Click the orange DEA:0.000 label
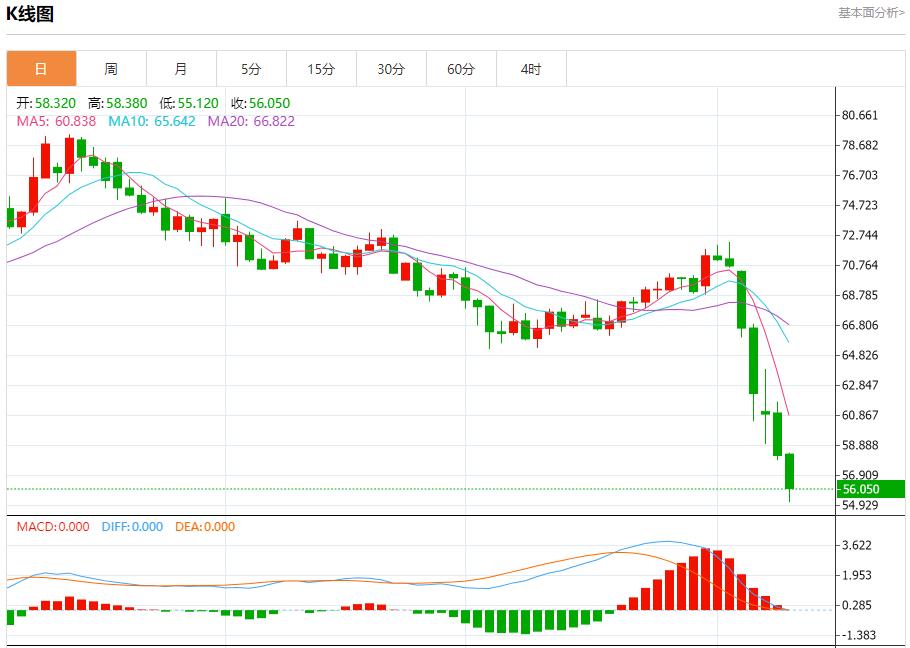This screenshot has width=910, height=648. pyautogui.click(x=205, y=527)
